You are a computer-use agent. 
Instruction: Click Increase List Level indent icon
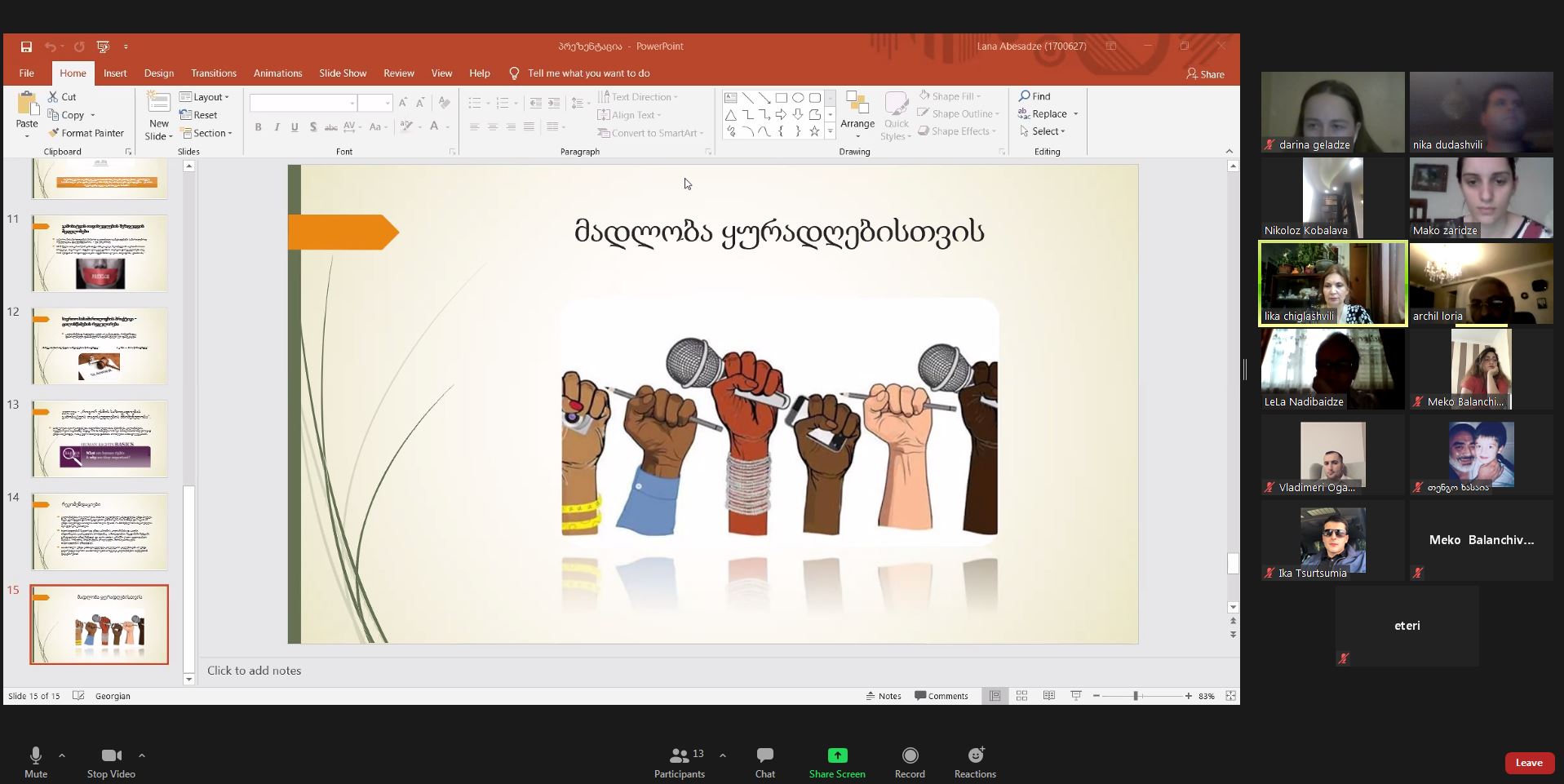[x=554, y=103]
